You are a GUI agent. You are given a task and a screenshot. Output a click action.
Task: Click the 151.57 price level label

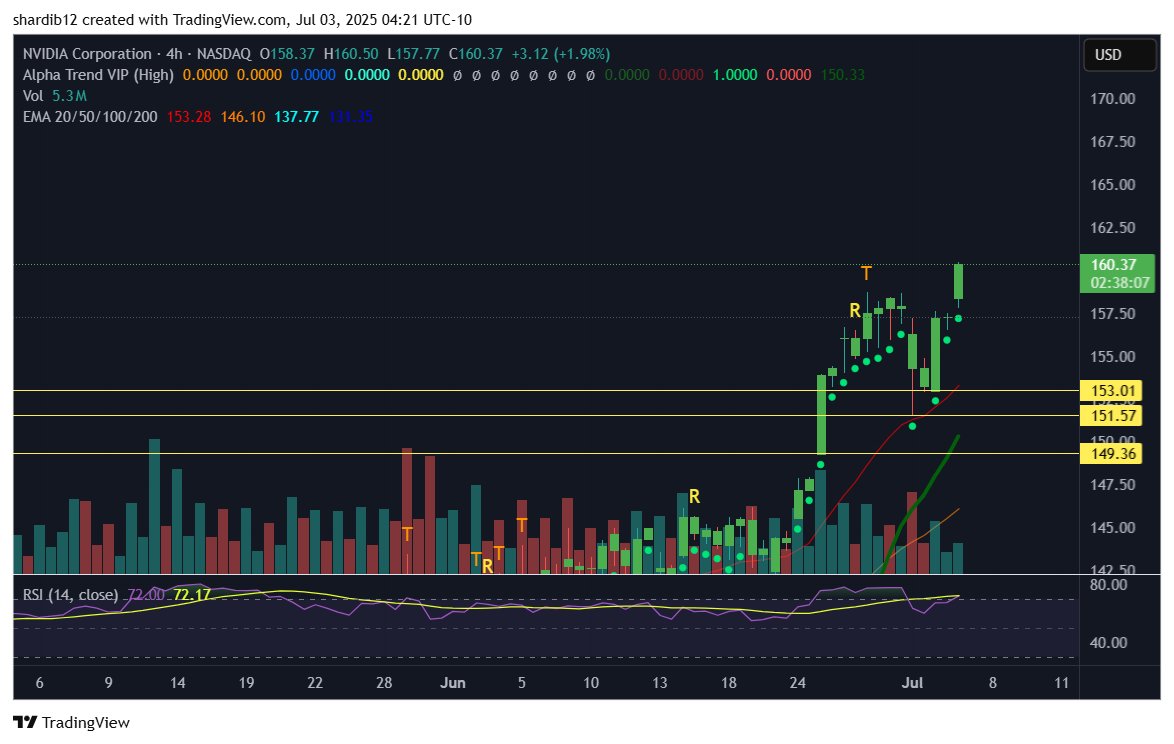(1112, 415)
